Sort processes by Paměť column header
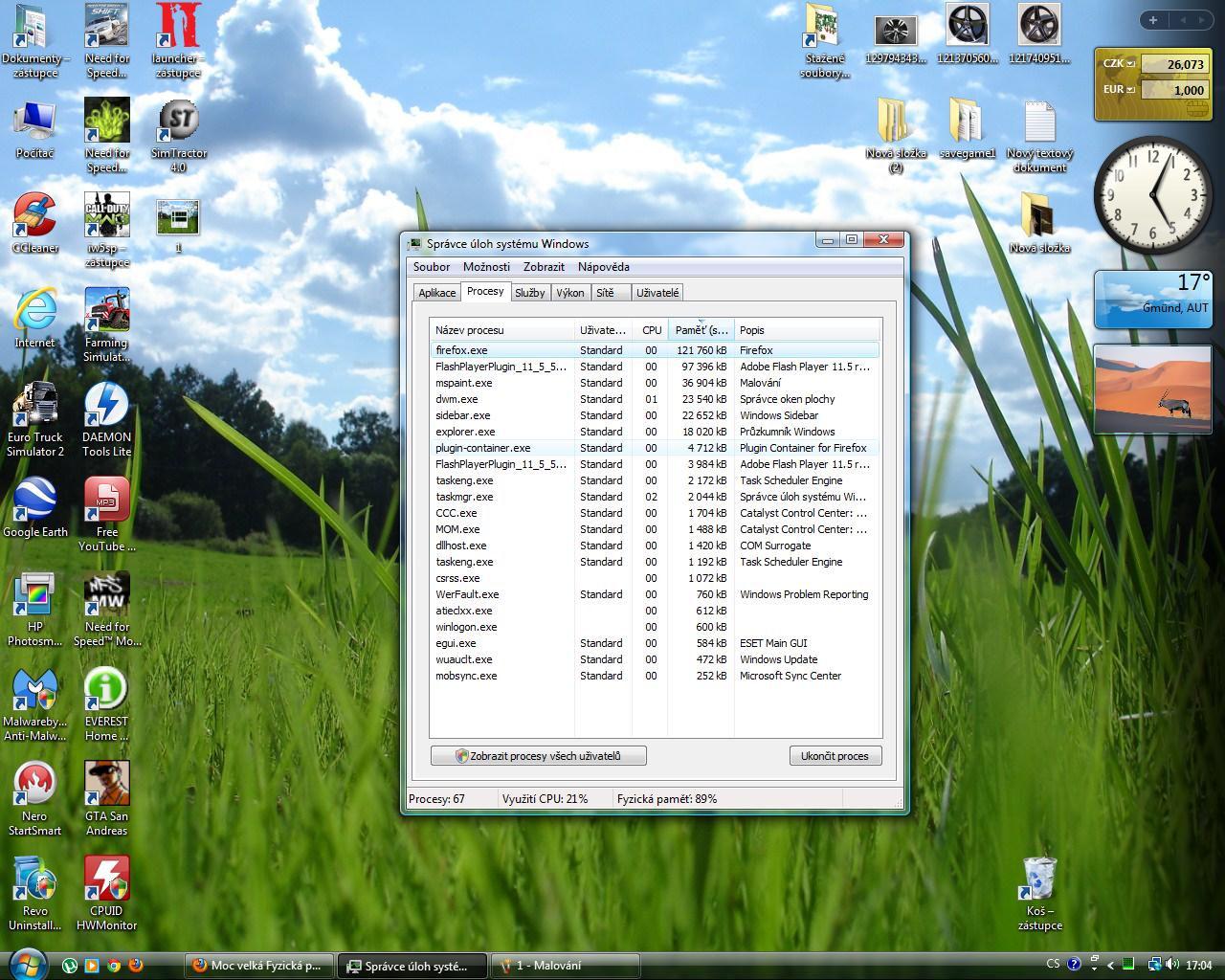The height and width of the screenshot is (980, 1225). click(701, 330)
